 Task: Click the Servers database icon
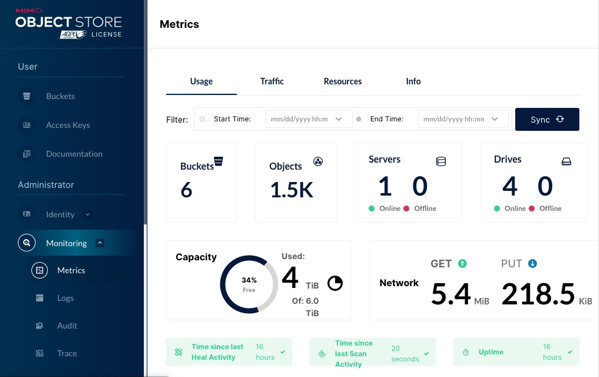click(441, 162)
